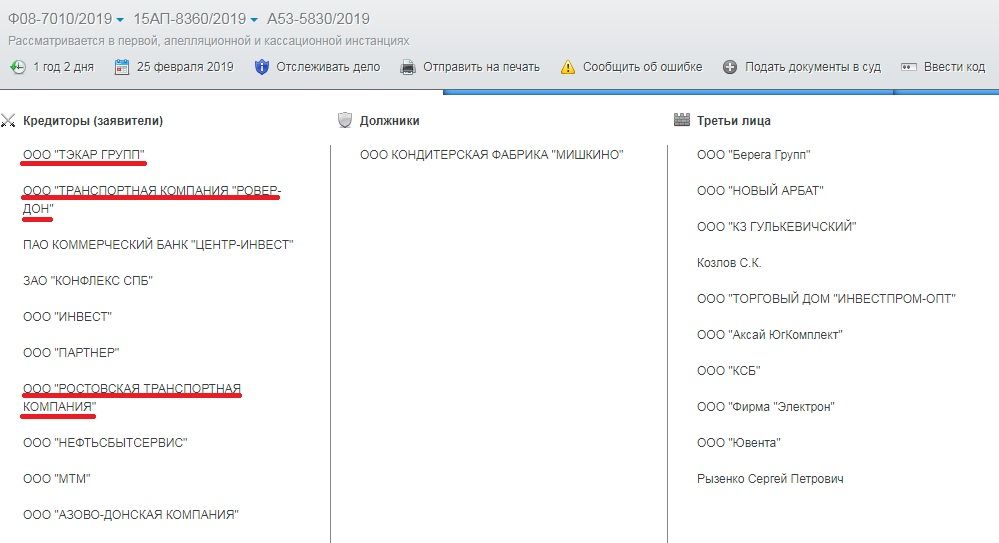
Task: Select ПАО КОММЕРЧЕСКИЙ БАНК "ЦЕНТР-ИНВЕСТ"
Action: (x=158, y=245)
